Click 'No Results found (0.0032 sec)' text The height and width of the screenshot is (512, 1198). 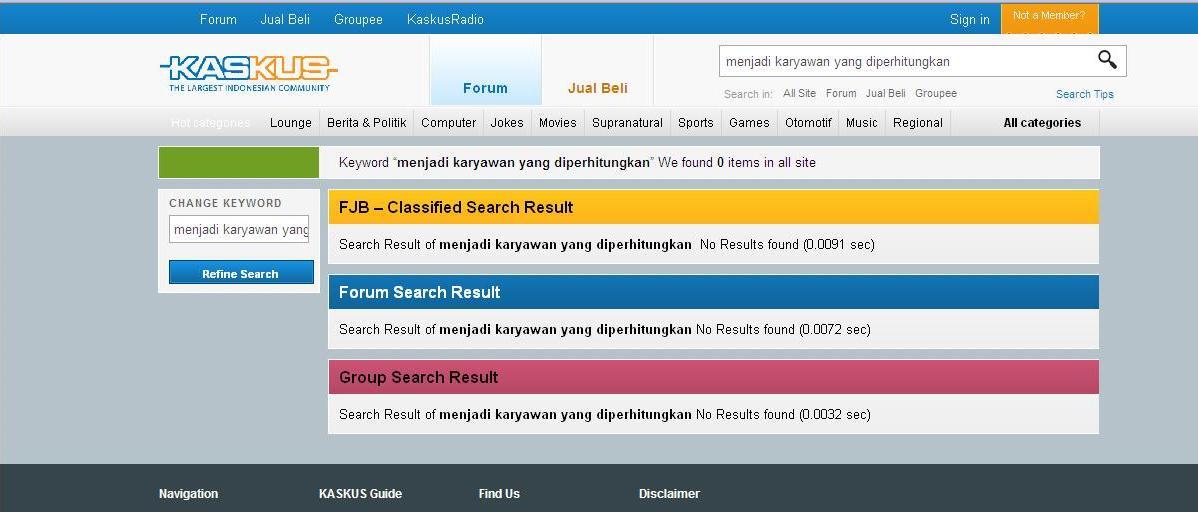click(783, 414)
